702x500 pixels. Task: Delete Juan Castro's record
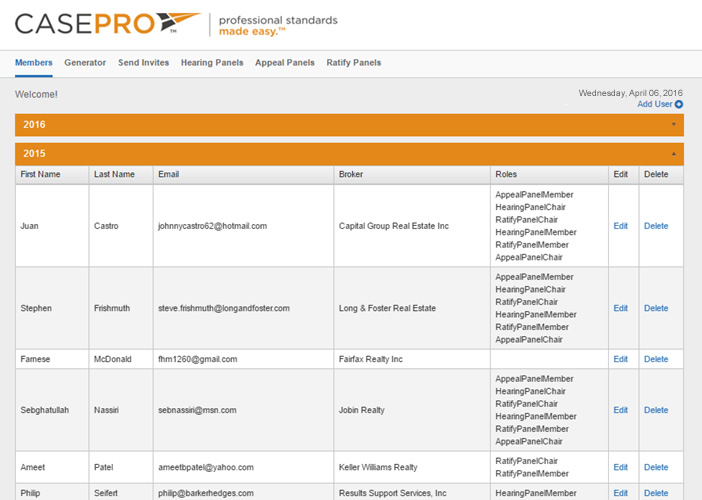pyautogui.click(x=656, y=226)
